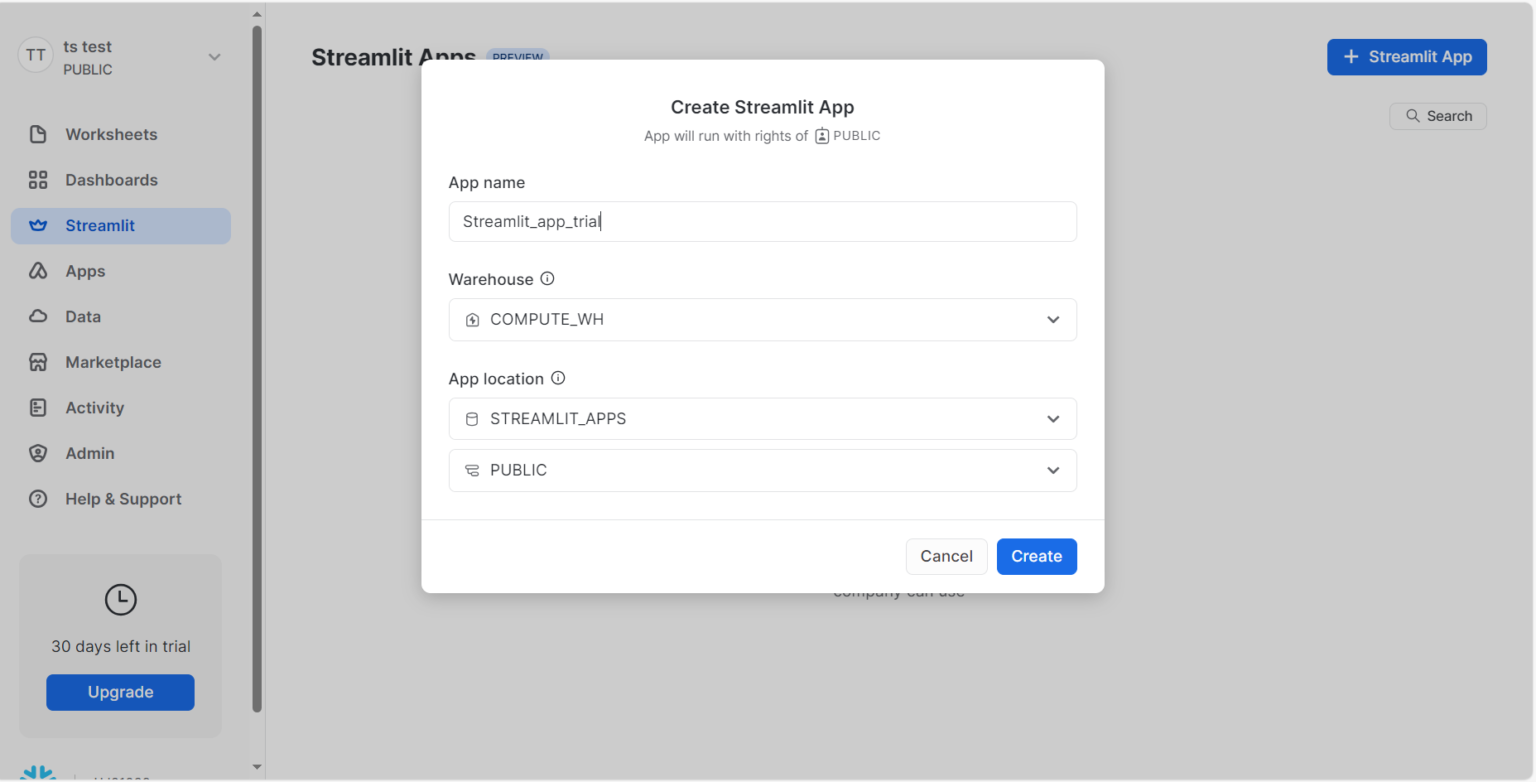This screenshot has height=782, width=1536.
Task: Expand the ts test account switcher chevron
Action: (214, 57)
